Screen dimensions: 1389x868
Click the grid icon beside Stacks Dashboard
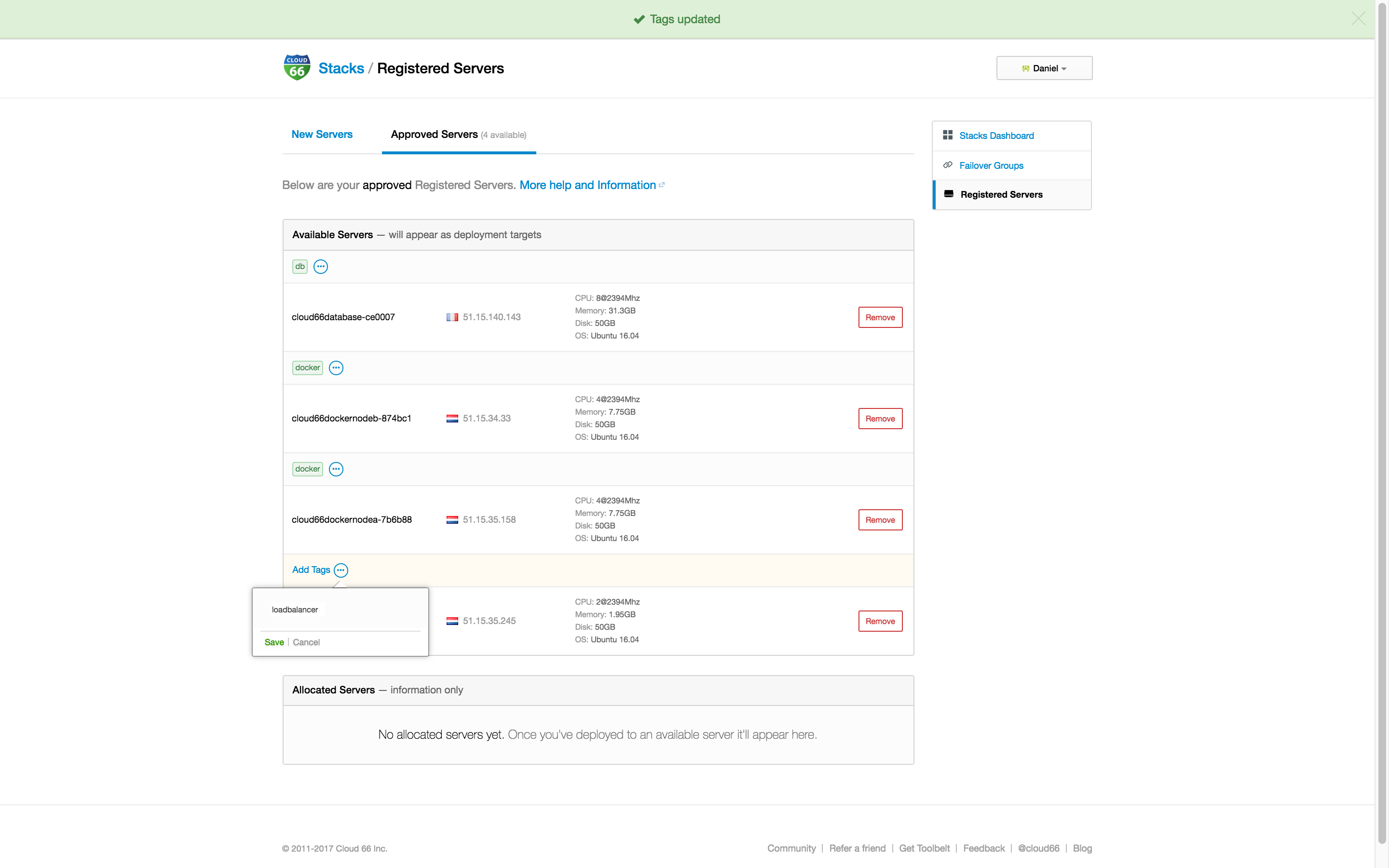[949, 135]
